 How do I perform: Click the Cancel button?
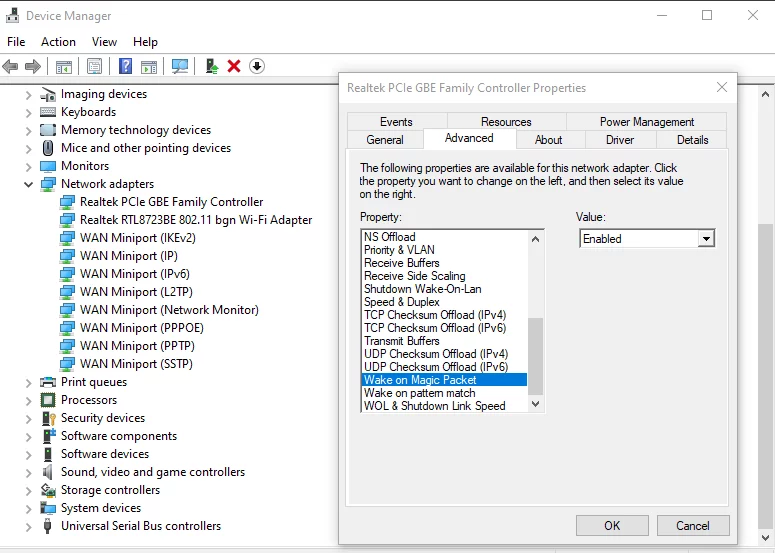(x=693, y=525)
